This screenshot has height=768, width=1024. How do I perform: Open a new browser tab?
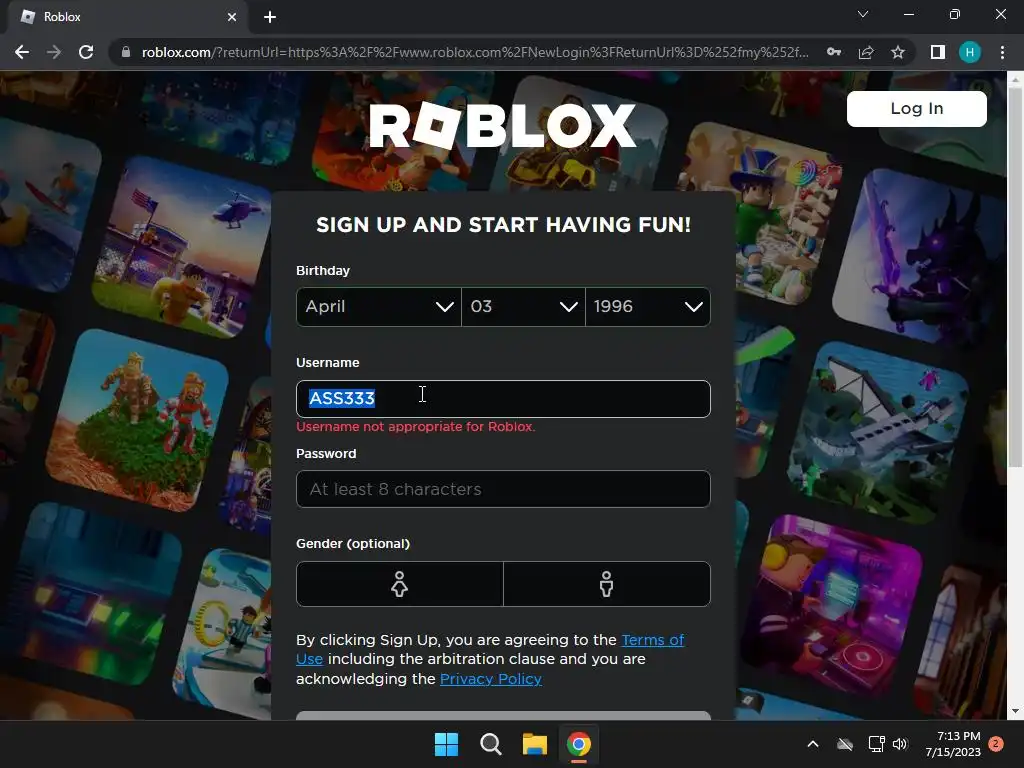(x=270, y=17)
